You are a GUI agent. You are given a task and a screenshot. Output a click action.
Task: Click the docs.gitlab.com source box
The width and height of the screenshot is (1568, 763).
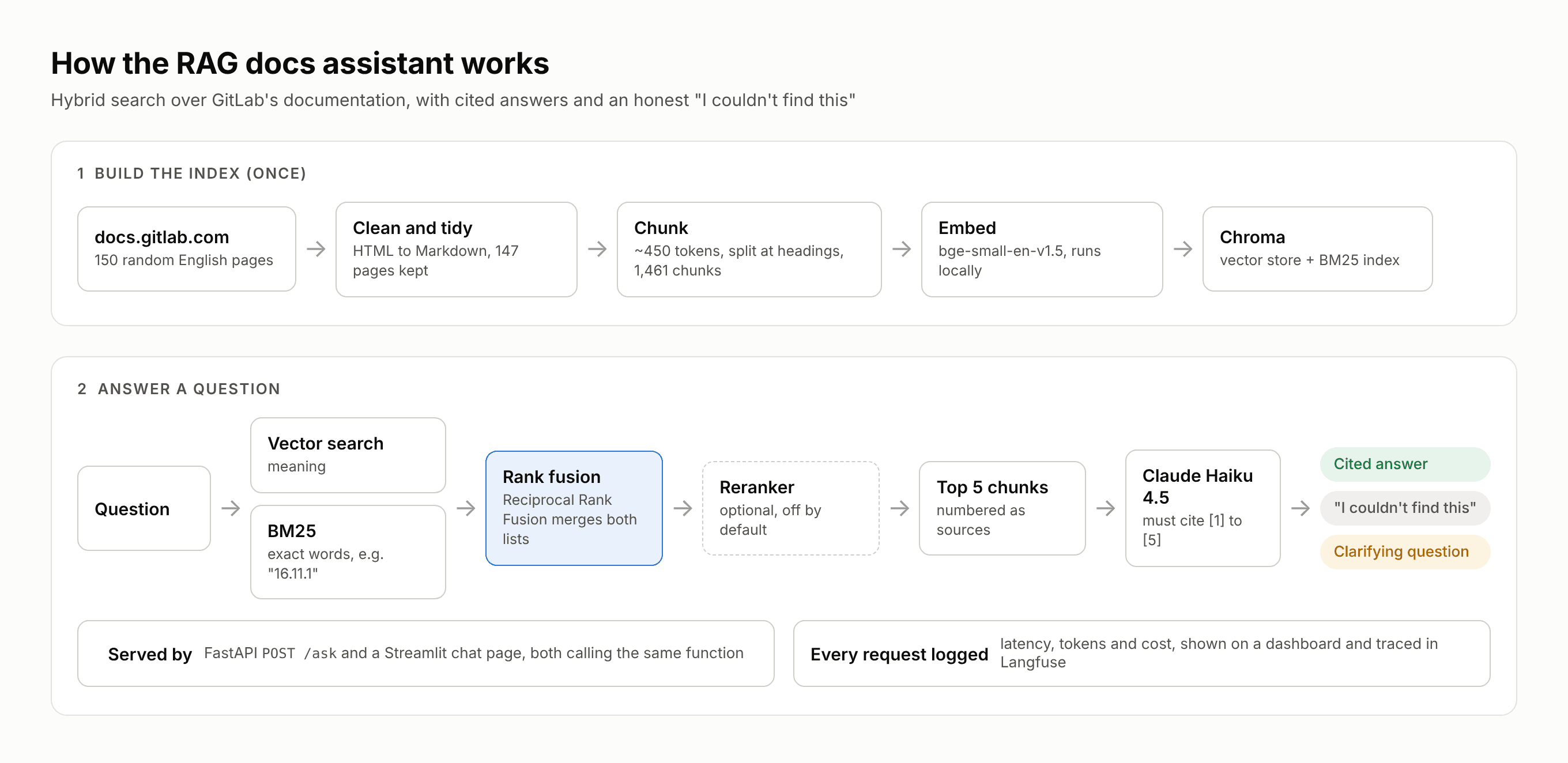pos(186,249)
